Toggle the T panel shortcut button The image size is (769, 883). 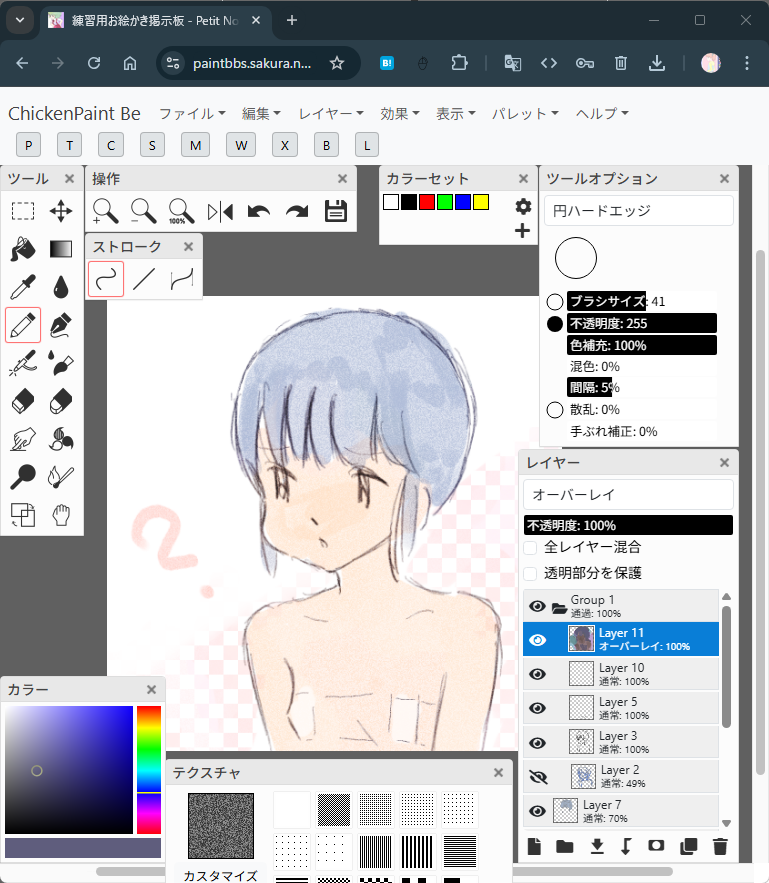point(70,145)
